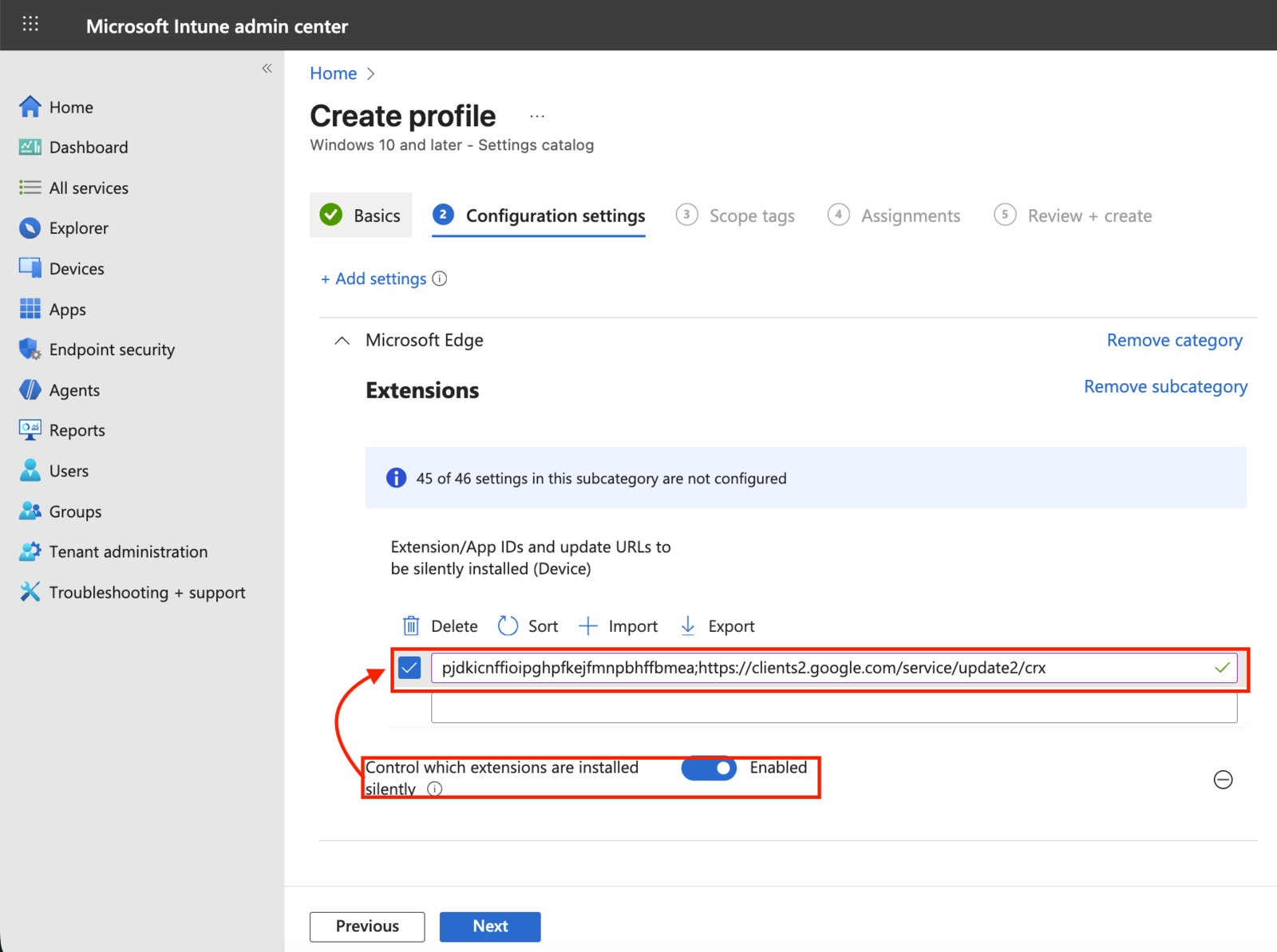Remove the Extensions setting with the minus icon

pos(1223,780)
